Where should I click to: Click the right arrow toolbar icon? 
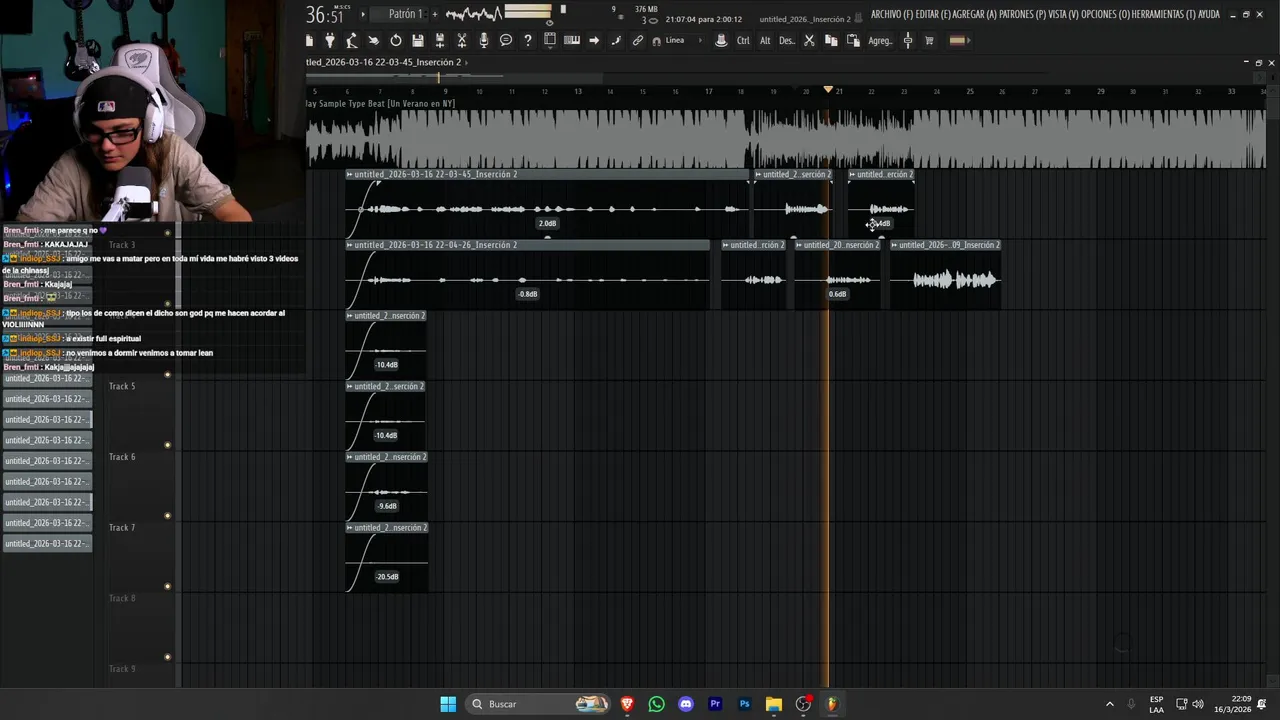[x=594, y=41]
